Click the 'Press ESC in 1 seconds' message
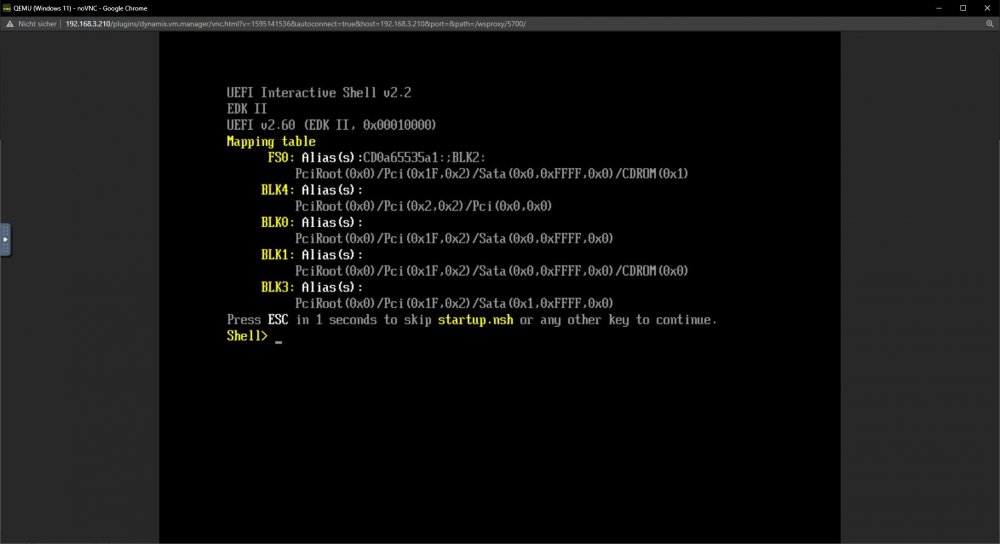1000x544 pixels. [x=472, y=320]
